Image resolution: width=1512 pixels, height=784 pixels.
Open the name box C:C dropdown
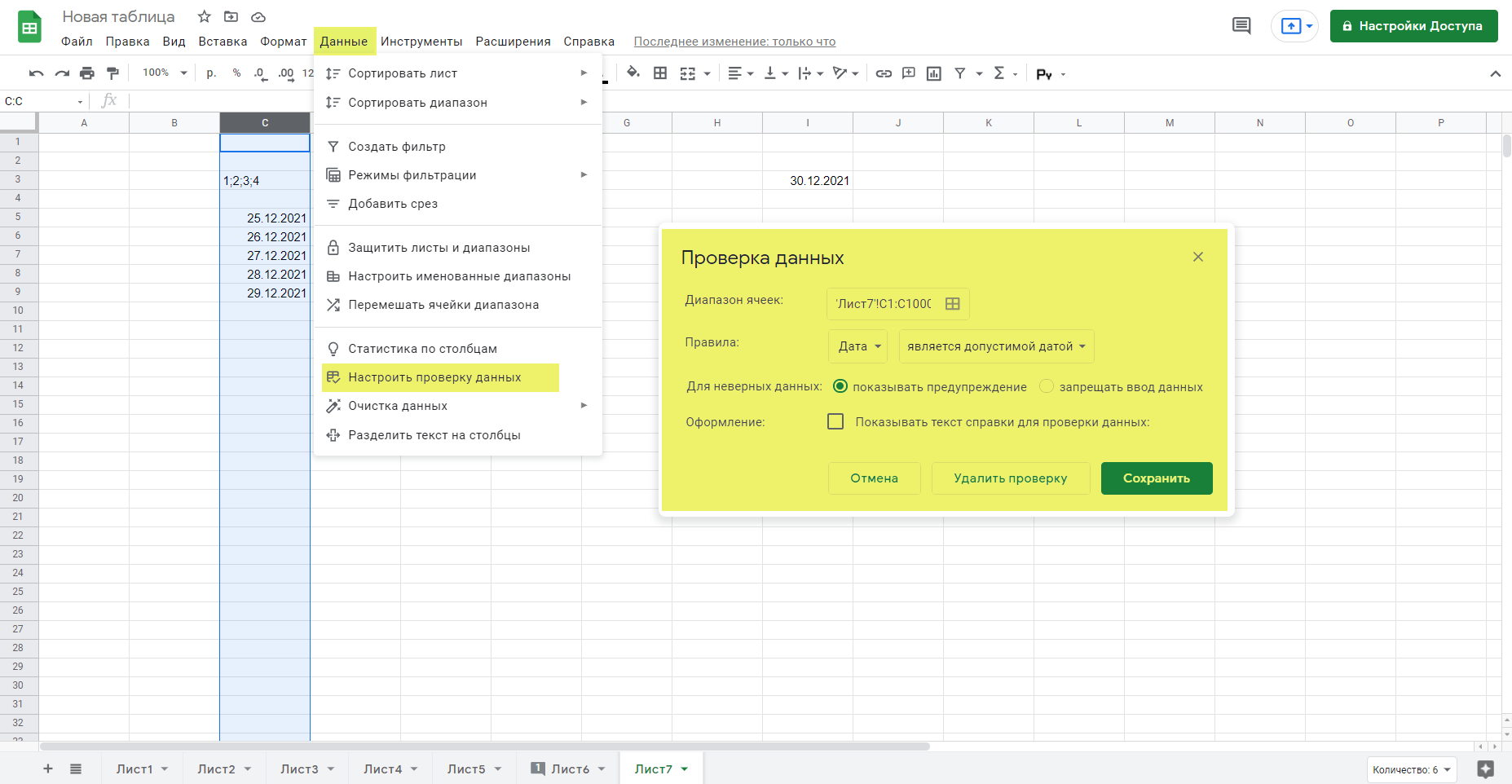(x=80, y=102)
